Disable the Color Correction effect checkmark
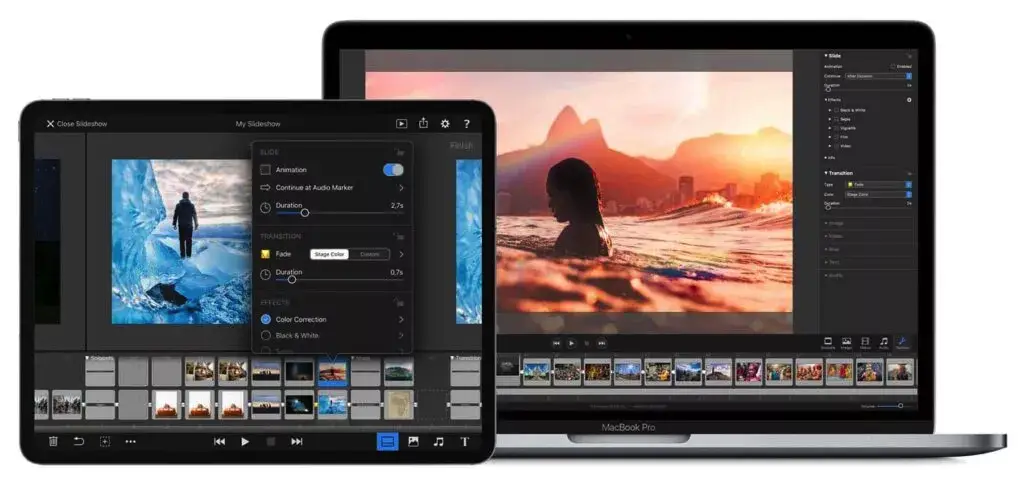The width and height of the screenshot is (1024, 487). coord(266,319)
